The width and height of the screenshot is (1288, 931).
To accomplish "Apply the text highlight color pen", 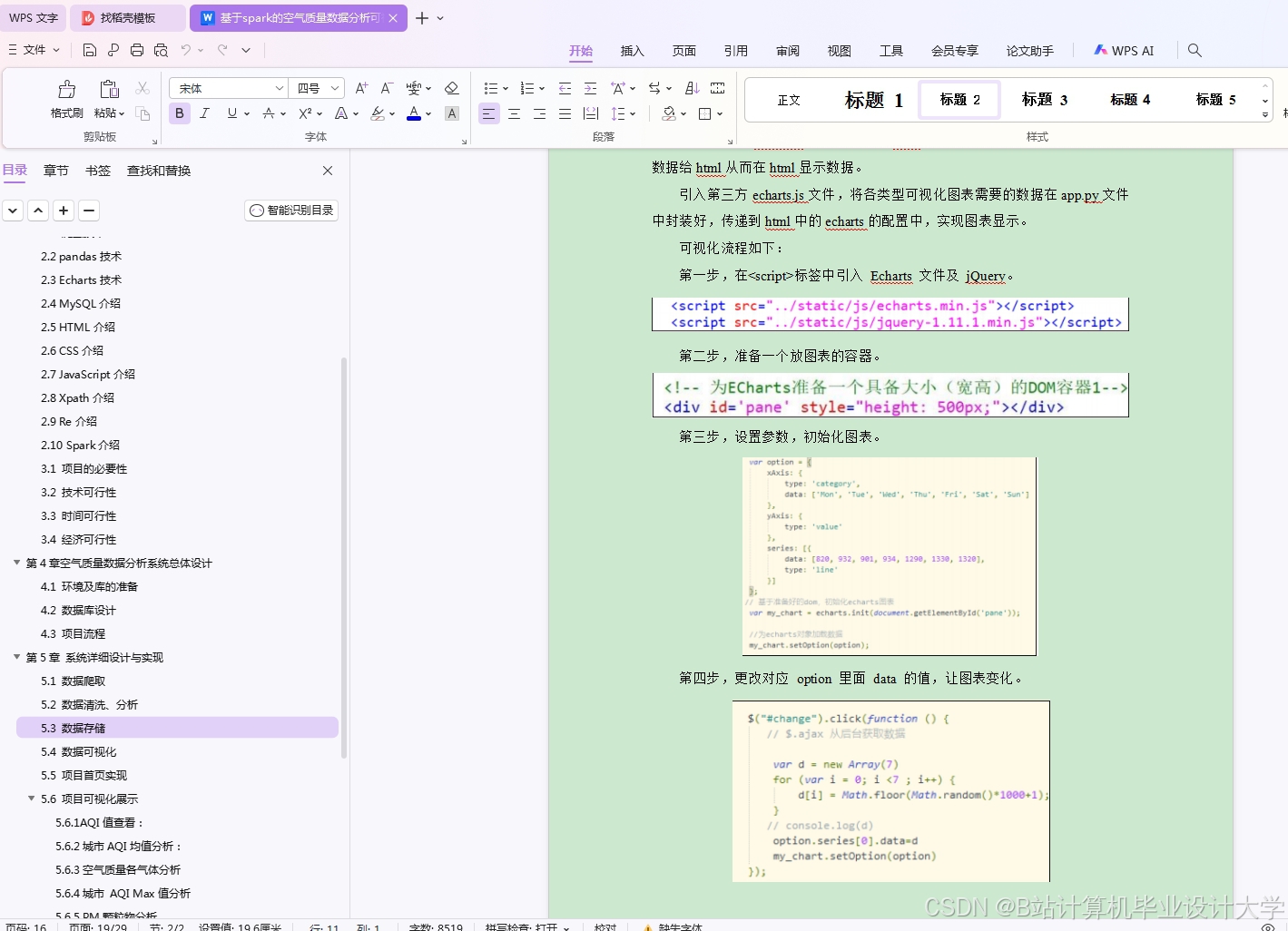I will 378,113.
